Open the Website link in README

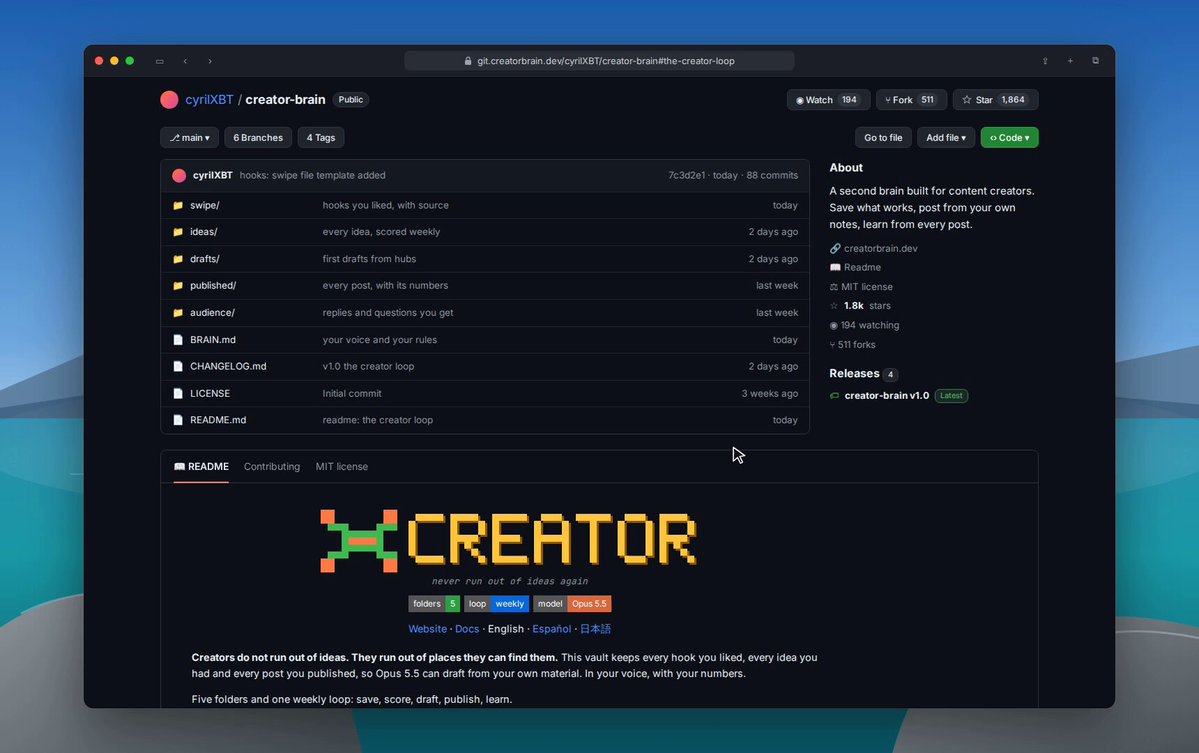point(427,629)
